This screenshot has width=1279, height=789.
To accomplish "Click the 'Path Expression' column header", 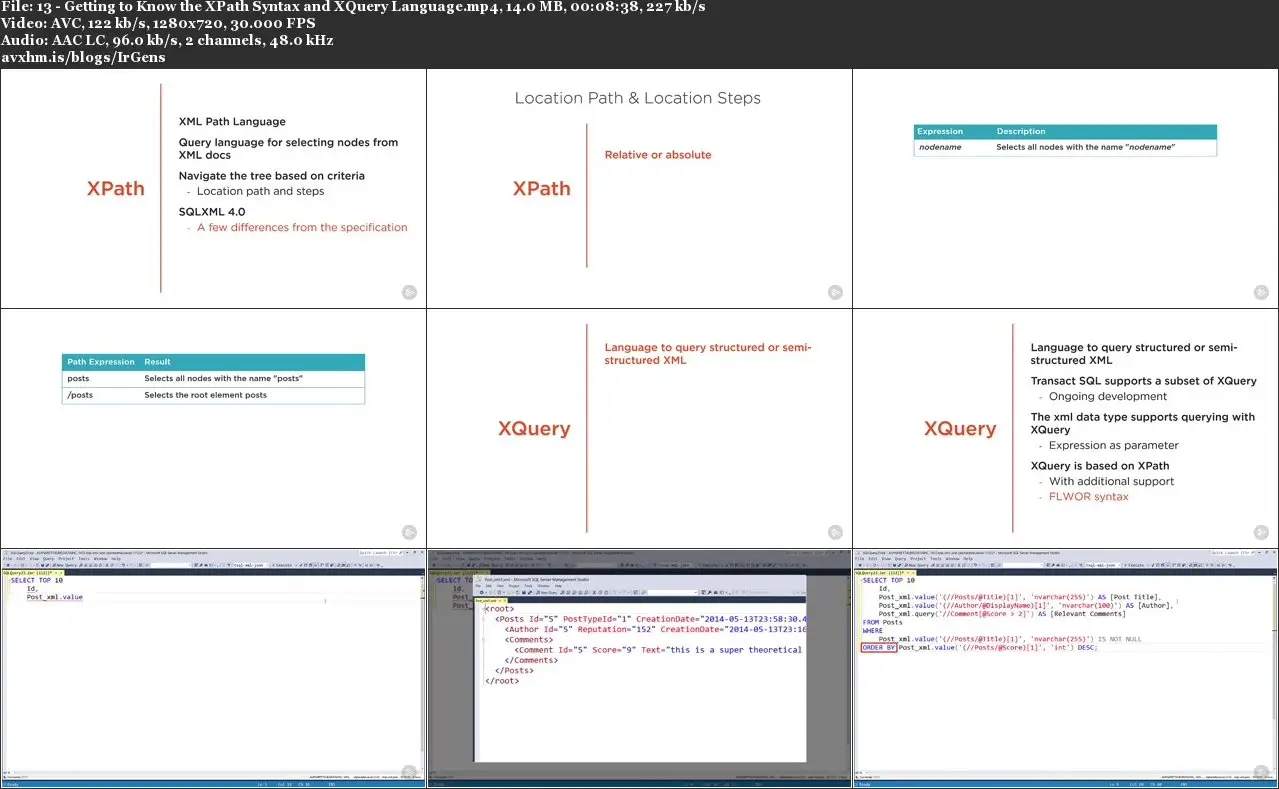I will click(x=100, y=362).
